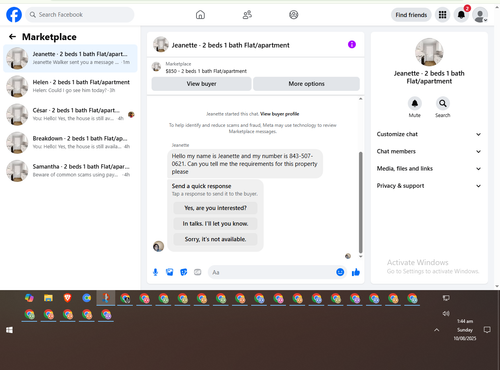The width and height of the screenshot is (500, 370).
Task: Attach a photo with the image icon
Action: [170, 272]
